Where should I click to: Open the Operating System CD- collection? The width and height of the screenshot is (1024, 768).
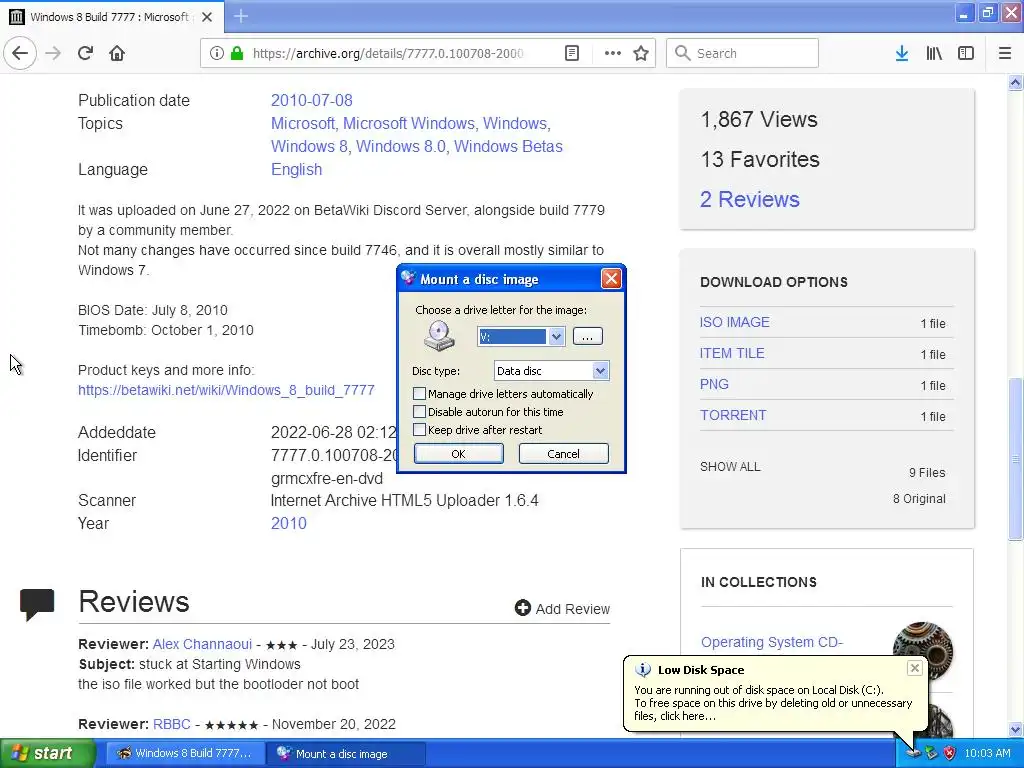point(772,642)
